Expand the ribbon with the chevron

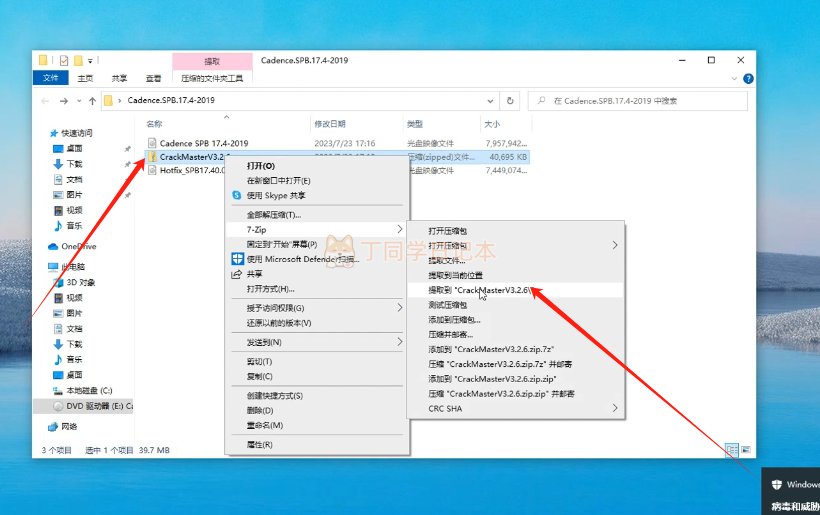[734, 78]
